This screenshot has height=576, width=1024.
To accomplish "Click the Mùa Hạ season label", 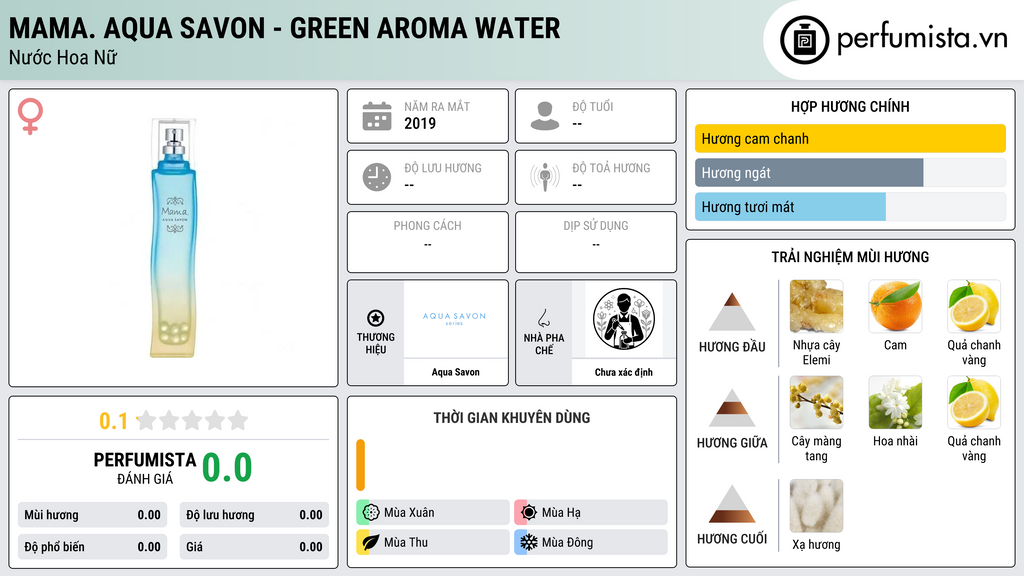I will click(561, 513).
